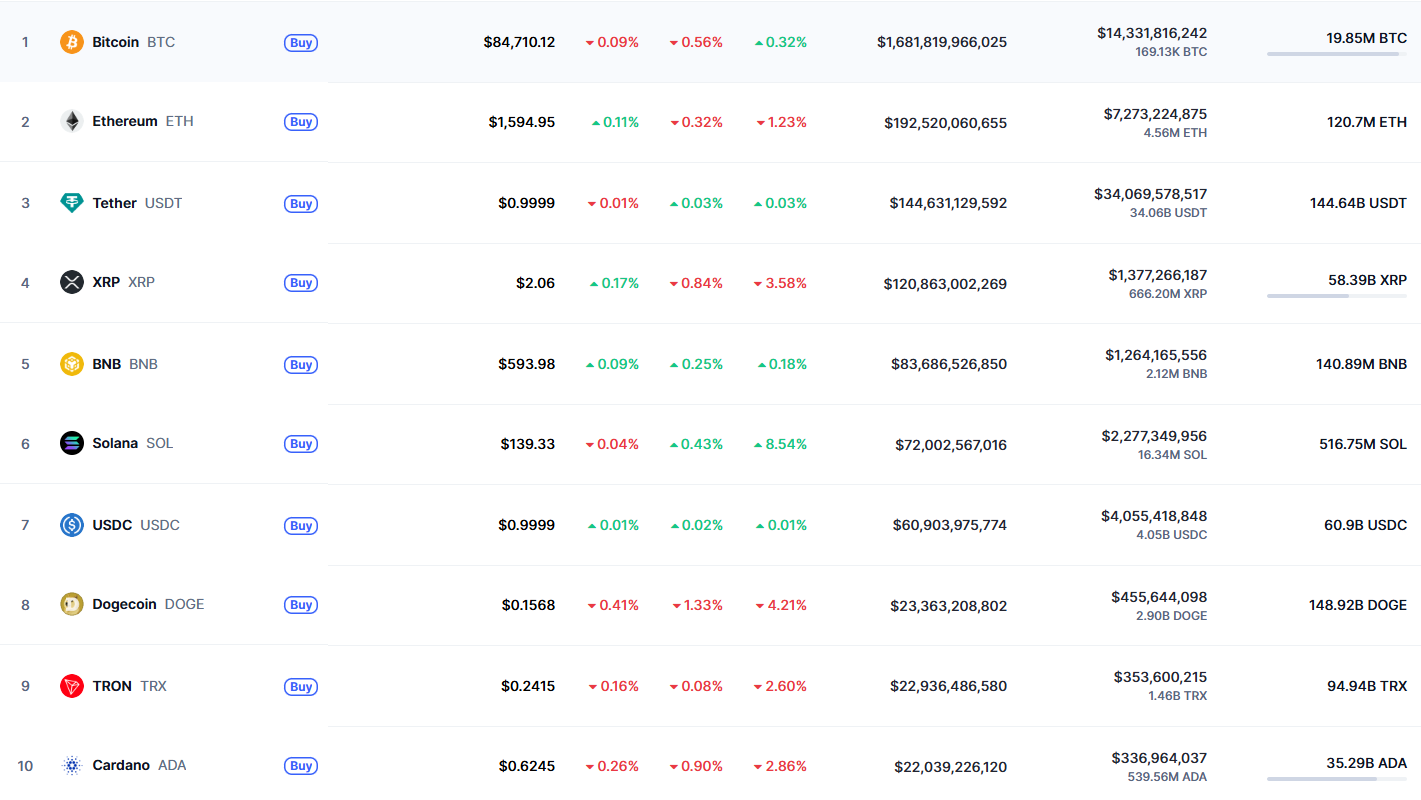Click the Bitcoin logo icon
Image resolution: width=1421 pixels, height=800 pixels.
(x=71, y=42)
